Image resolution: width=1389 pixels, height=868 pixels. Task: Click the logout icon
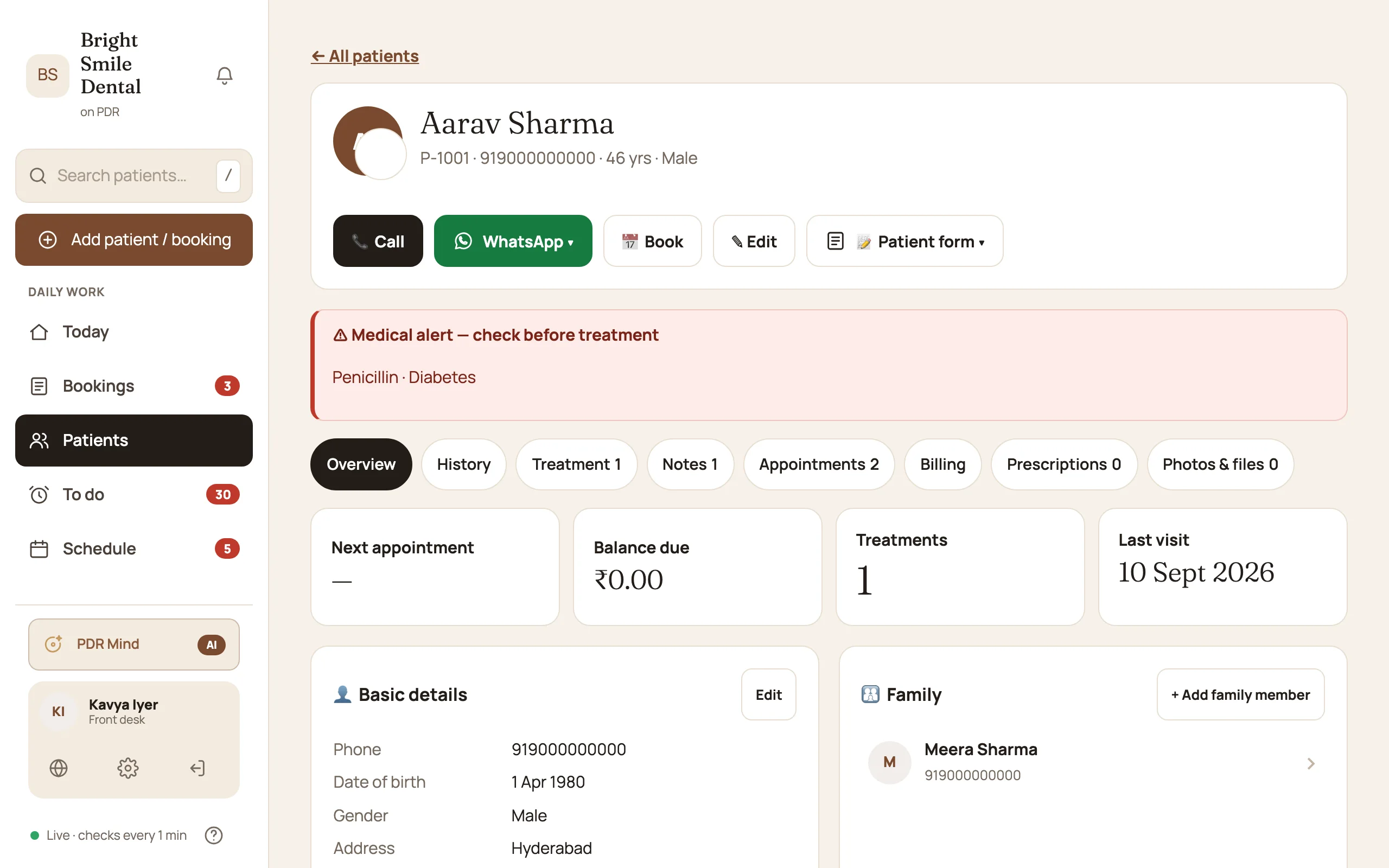point(197,768)
